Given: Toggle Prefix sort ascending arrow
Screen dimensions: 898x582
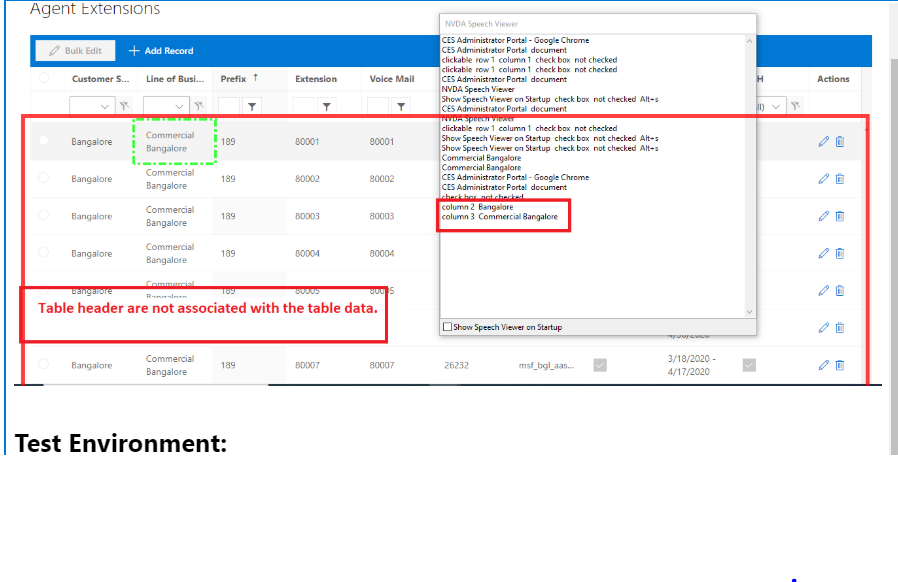Looking at the screenshot, I should coord(255,77).
